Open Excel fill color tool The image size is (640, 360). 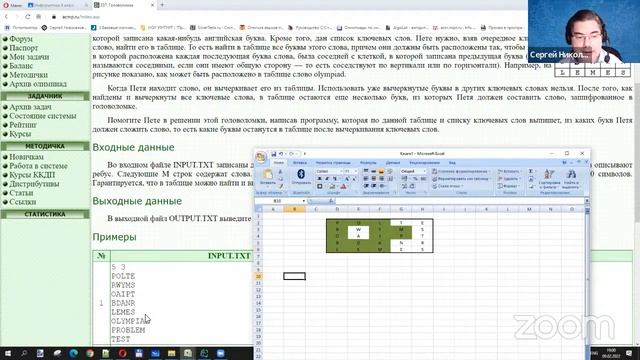point(332,186)
